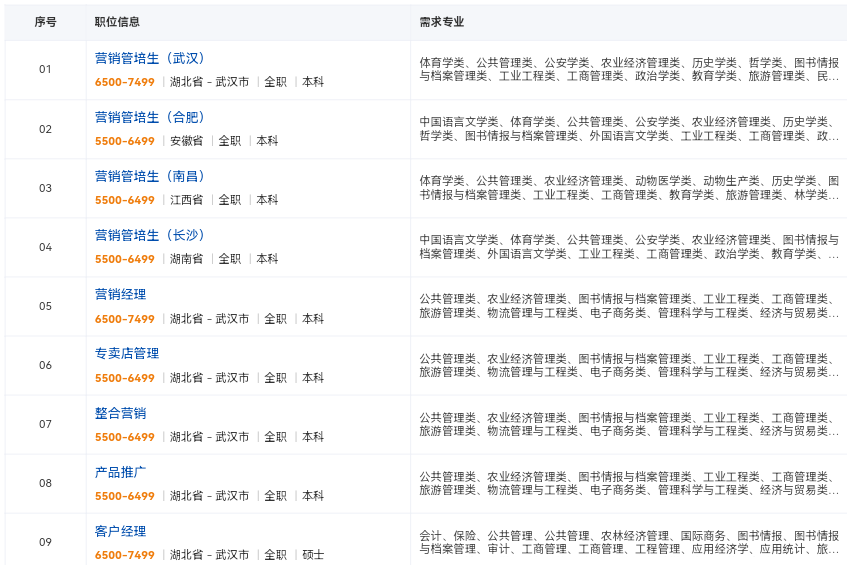Screen dimensions: 847x565
Task: Open the 整合营销 job listing
Action: (x=120, y=412)
